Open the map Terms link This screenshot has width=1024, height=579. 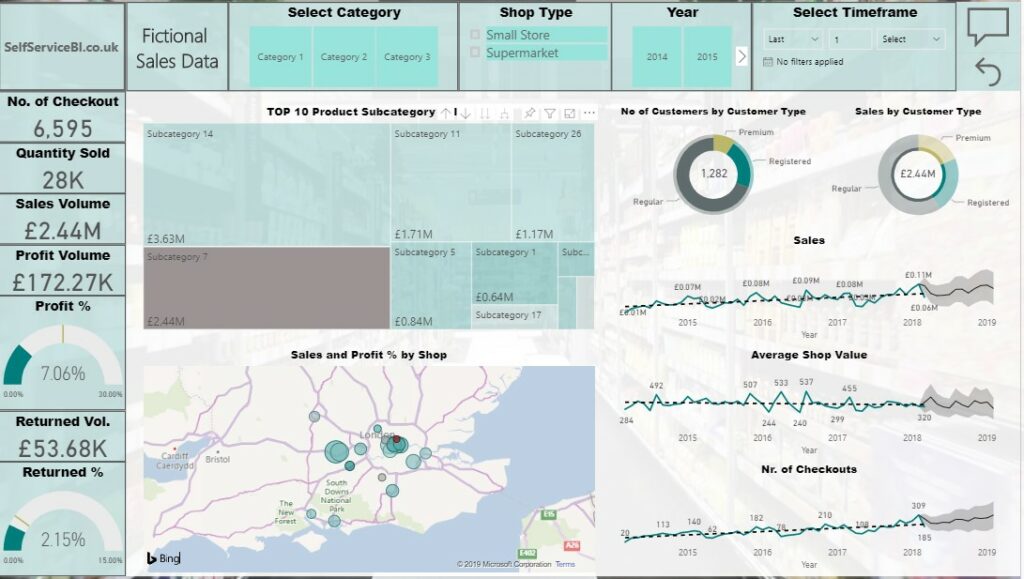(565, 564)
